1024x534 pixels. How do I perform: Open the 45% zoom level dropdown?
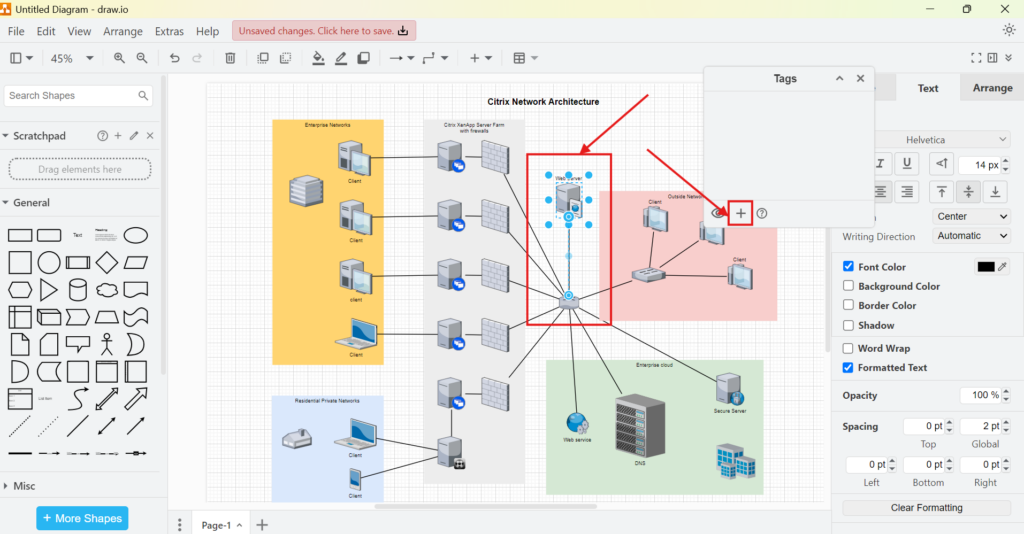point(72,58)
